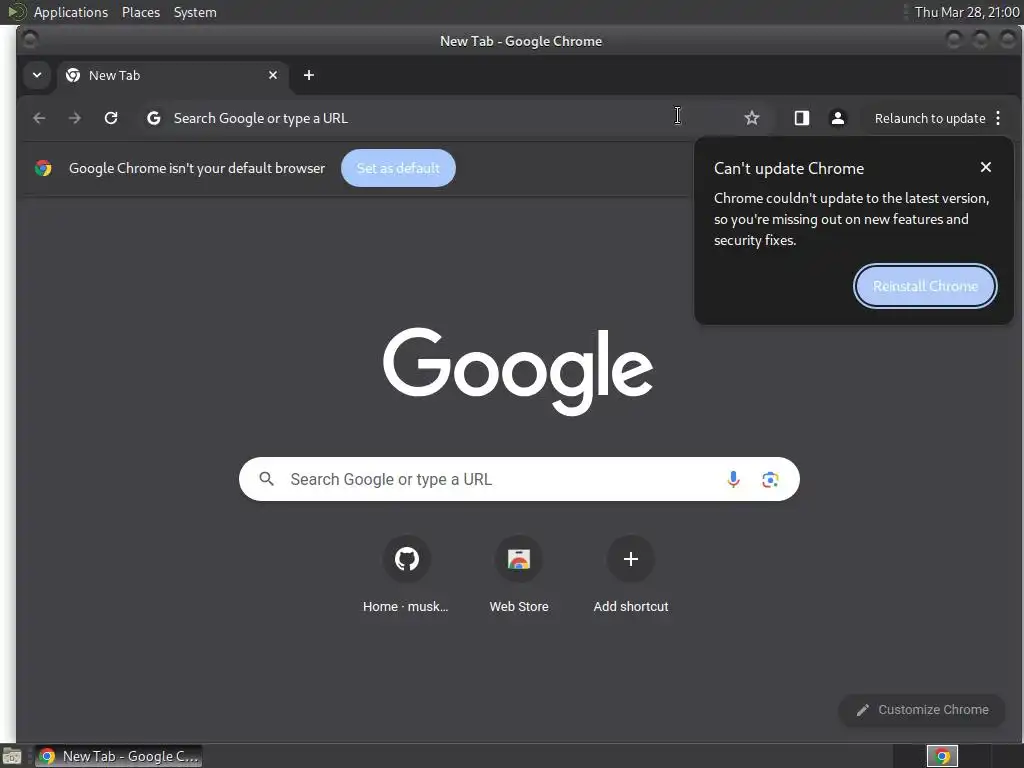
Task: Click the show desktop icon in taskbar
Action: point(11,756)
